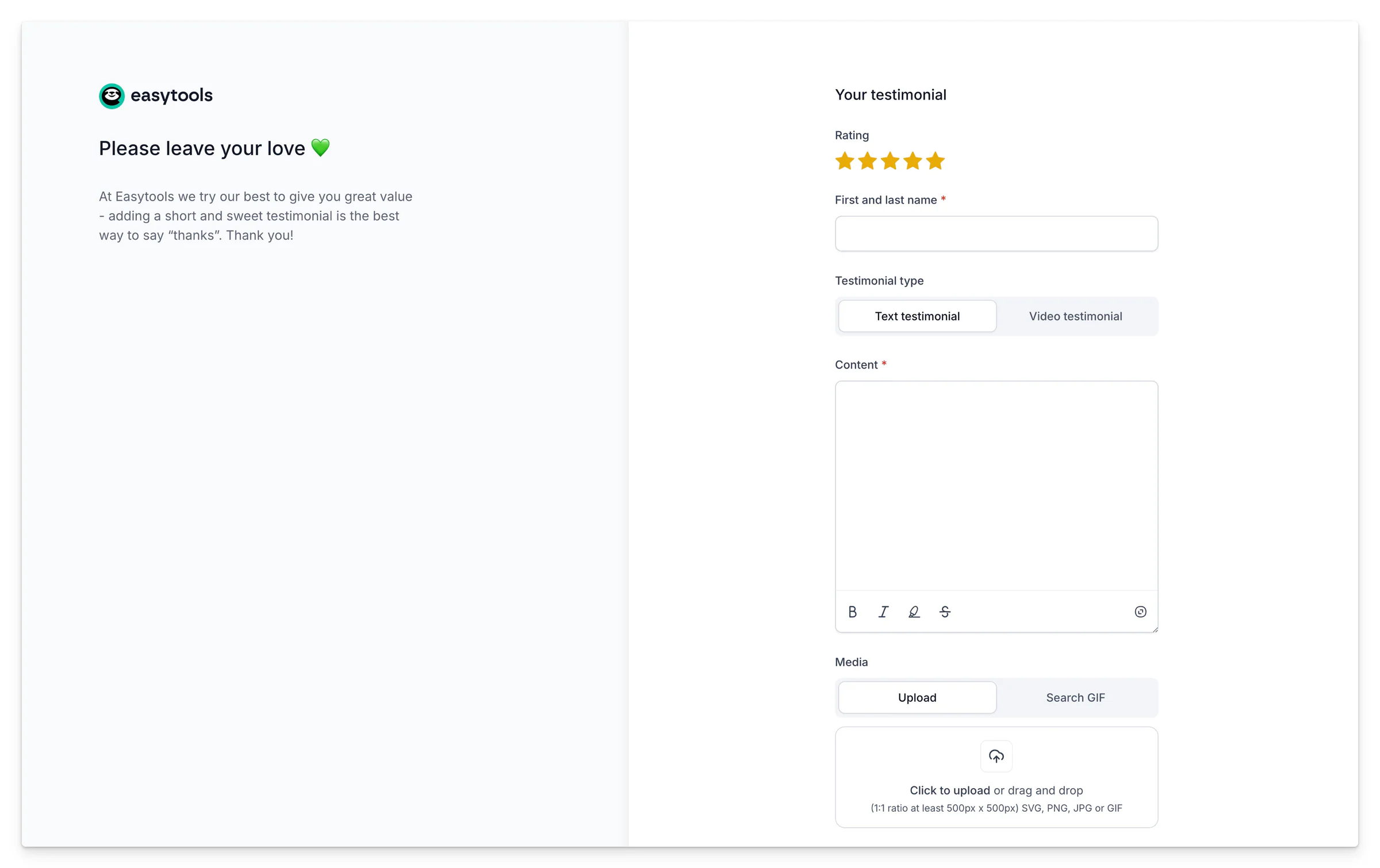Click the easytools brand name text
This screenshot has width=1380, height=868.
click(171, 95)
